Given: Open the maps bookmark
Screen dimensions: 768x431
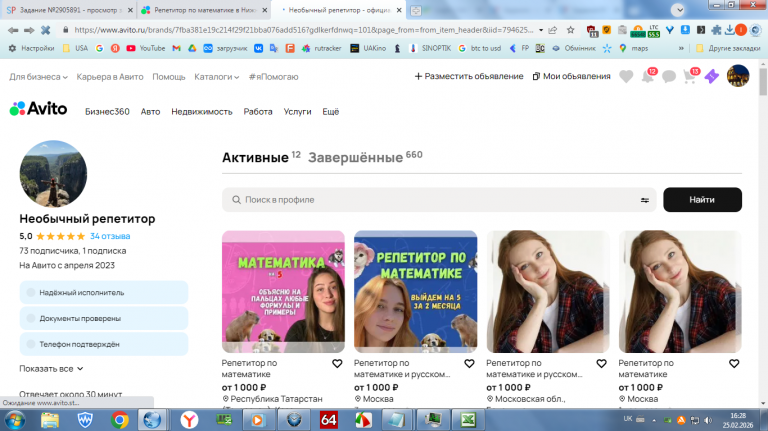Looking at the screenshot, I should coord(633,48).
